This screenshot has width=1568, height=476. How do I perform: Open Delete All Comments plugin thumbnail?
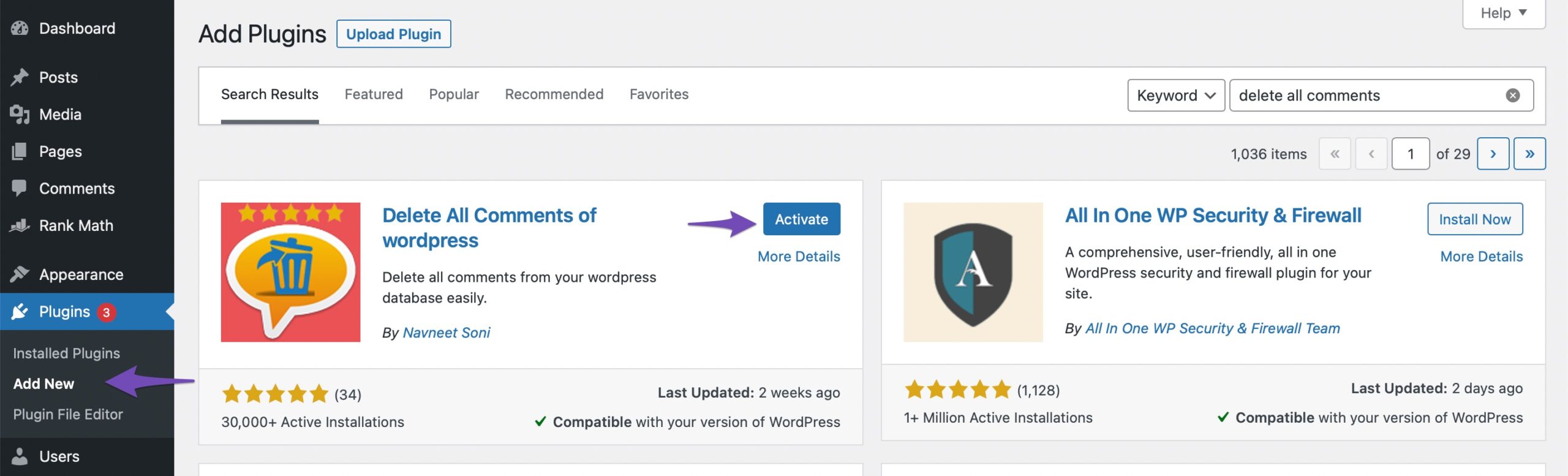(x=290, y=272)
